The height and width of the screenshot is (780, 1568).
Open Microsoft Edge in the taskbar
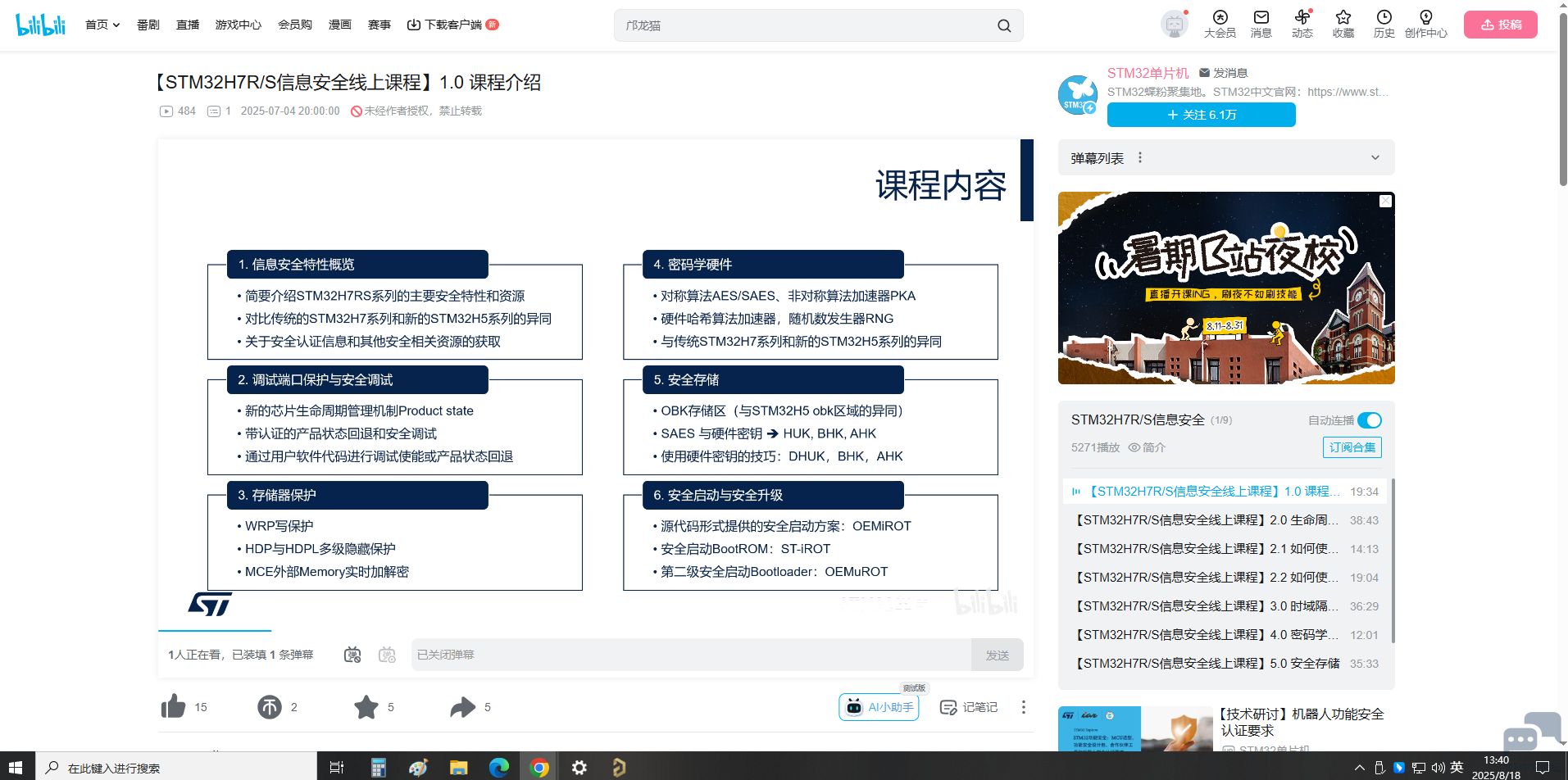(x=499, y=767)
